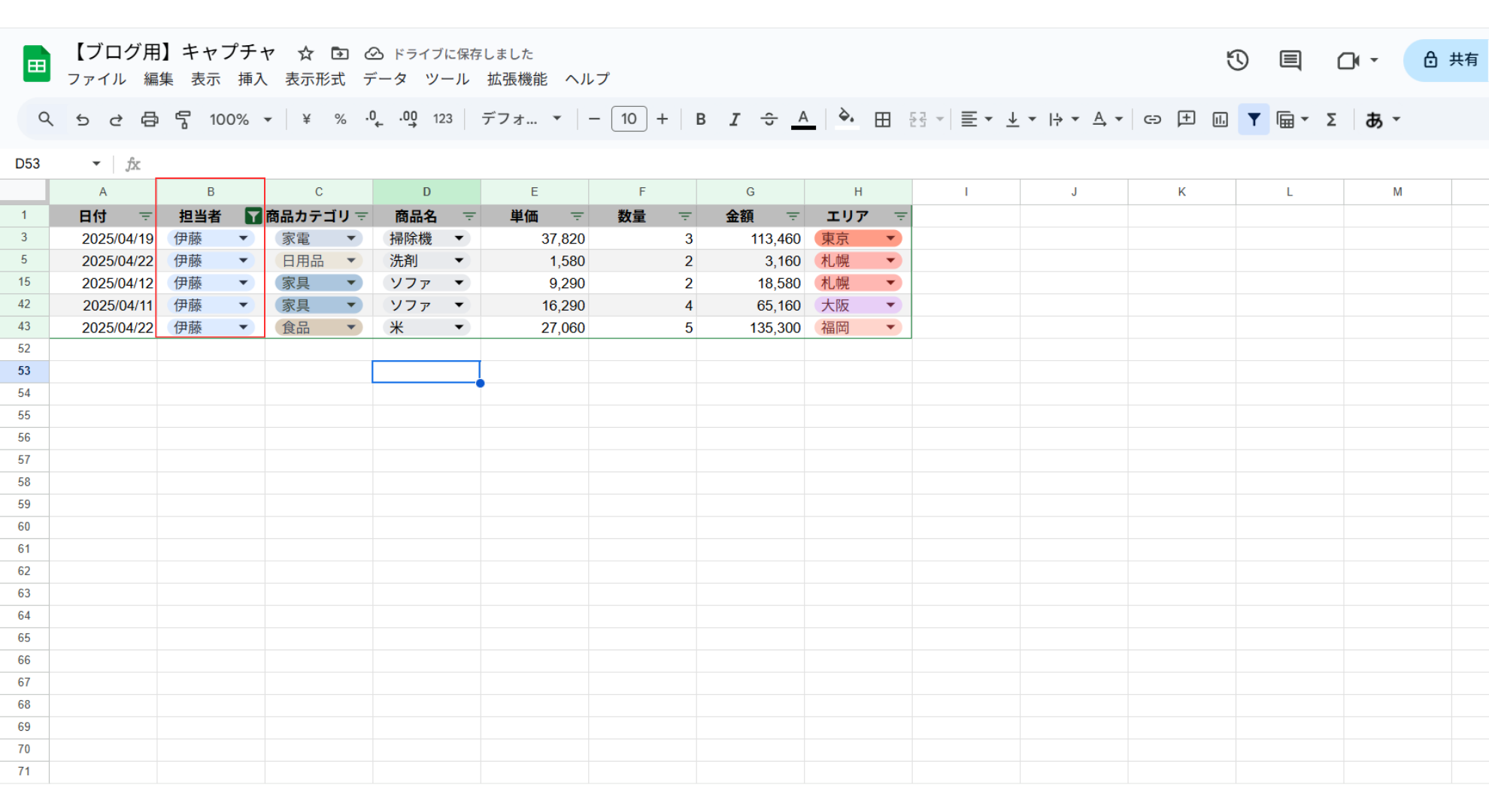Toggle the filter funnel in toolbar
Image resolution: width=1489 pixels, height=812 pixels.
pos(1254,120)
